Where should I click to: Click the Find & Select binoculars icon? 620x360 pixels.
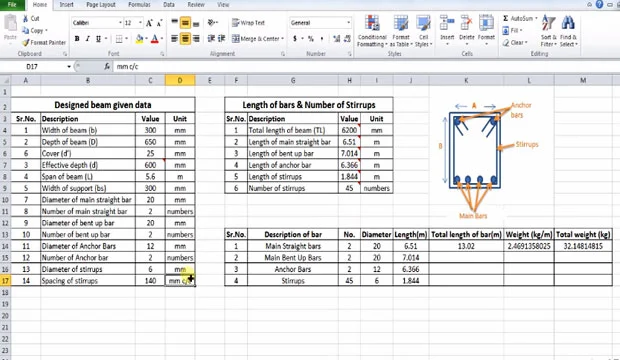point(568,23)
